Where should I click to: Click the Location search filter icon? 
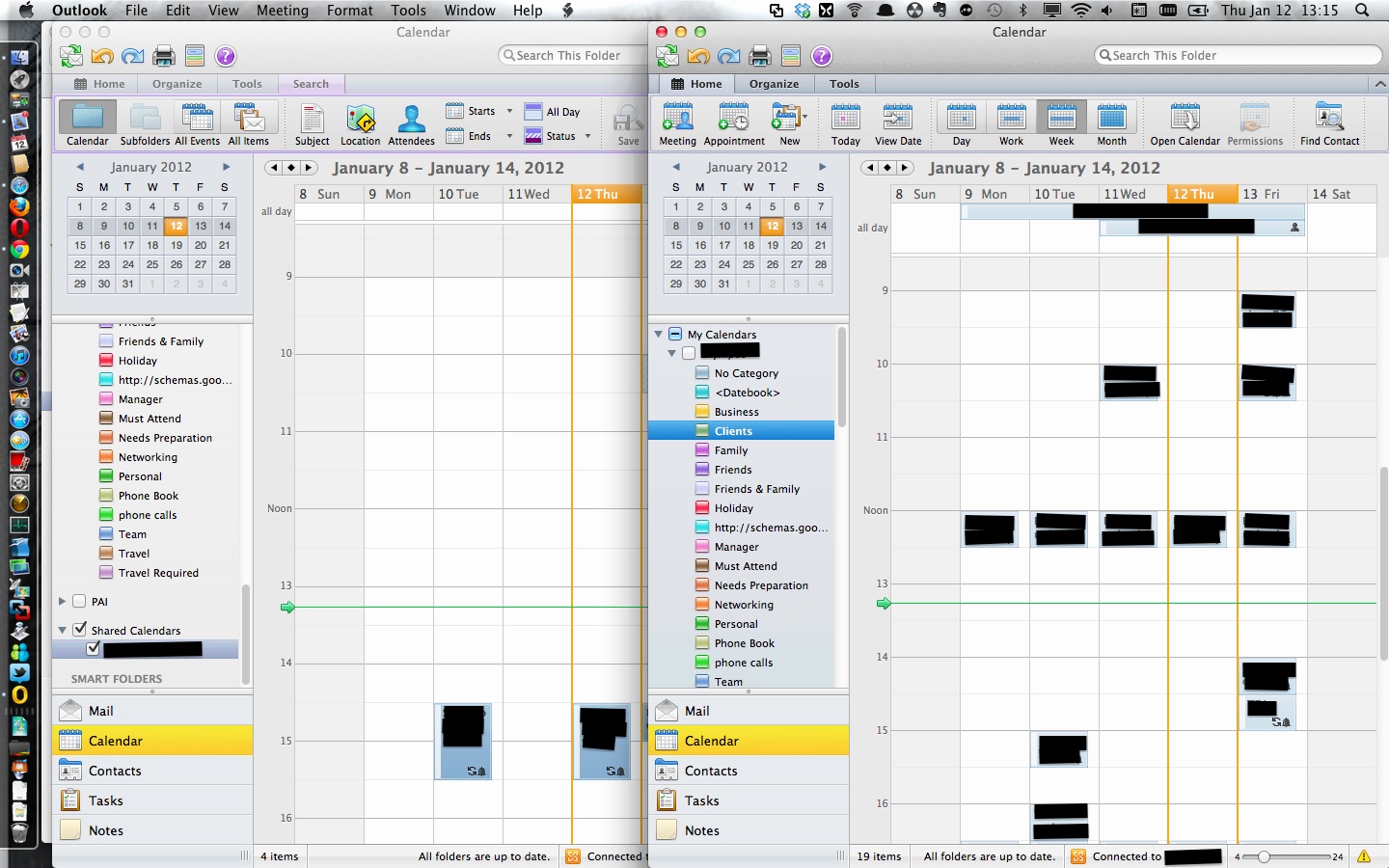361,124
